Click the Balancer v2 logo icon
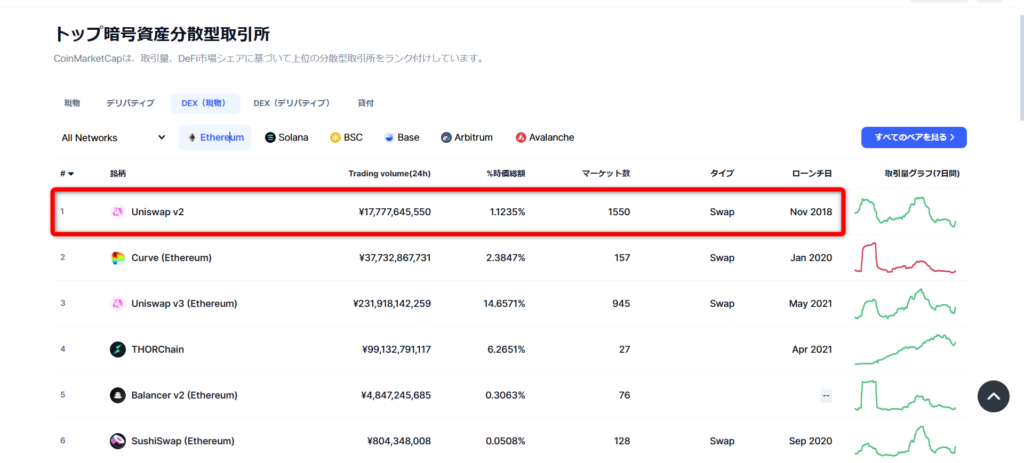Viewport: 1024px width, 463px height. tap(118, 395)
